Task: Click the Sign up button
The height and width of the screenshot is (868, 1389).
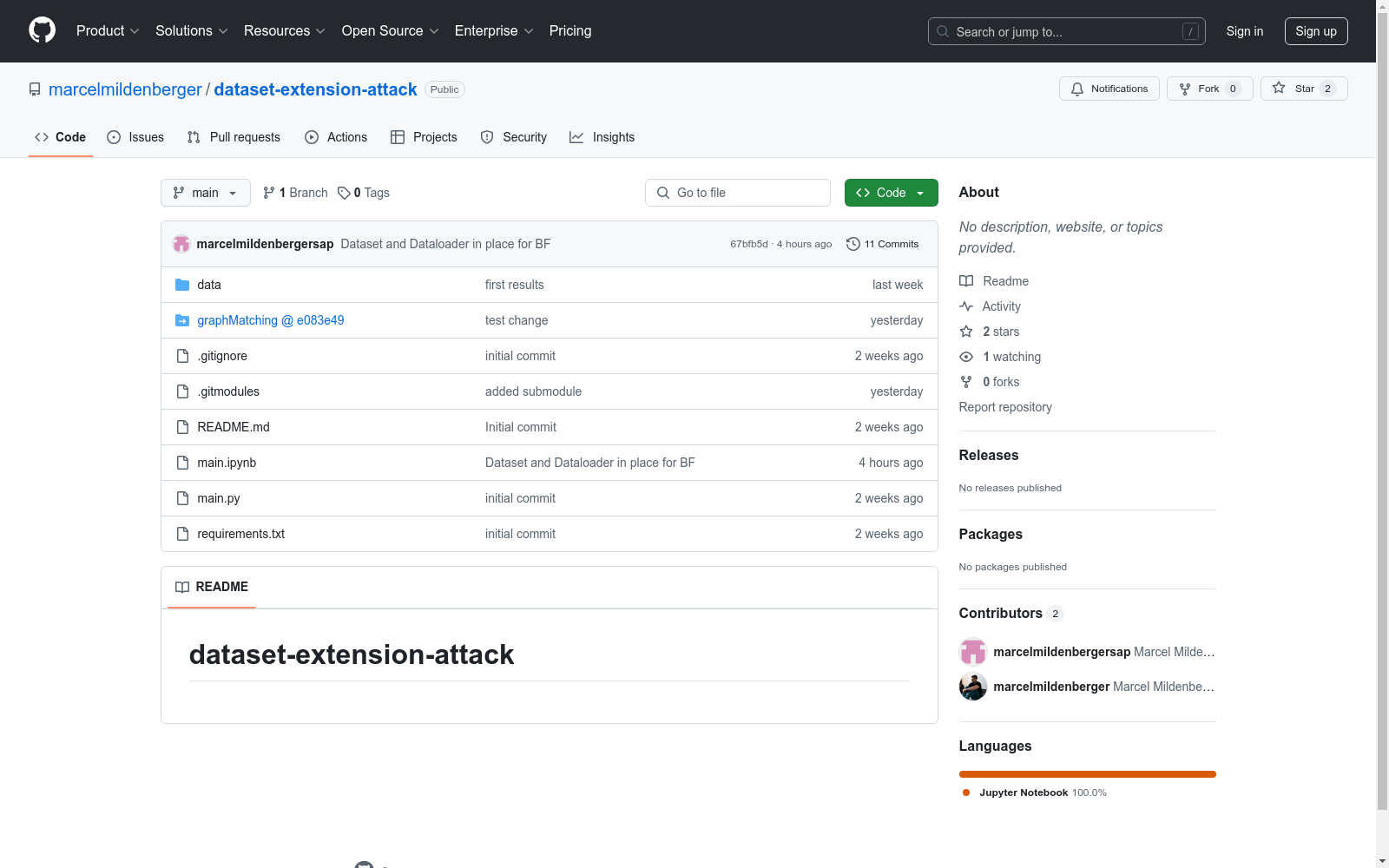Action: (x=1316, y=31)
